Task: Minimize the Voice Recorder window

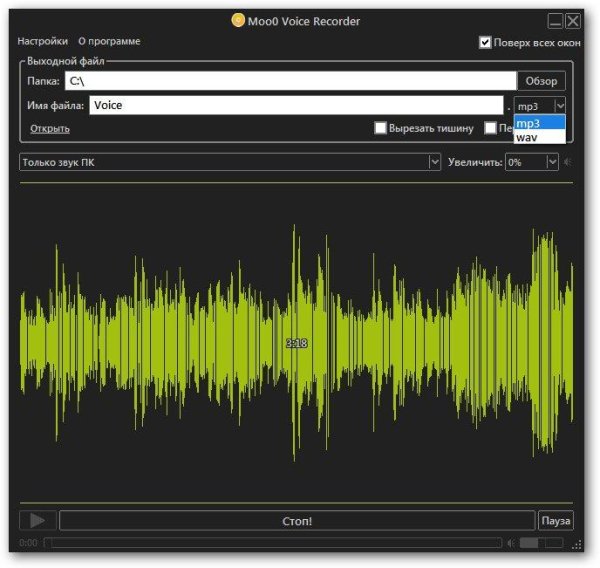Action: pyautogui.click(x=555, y=21)
